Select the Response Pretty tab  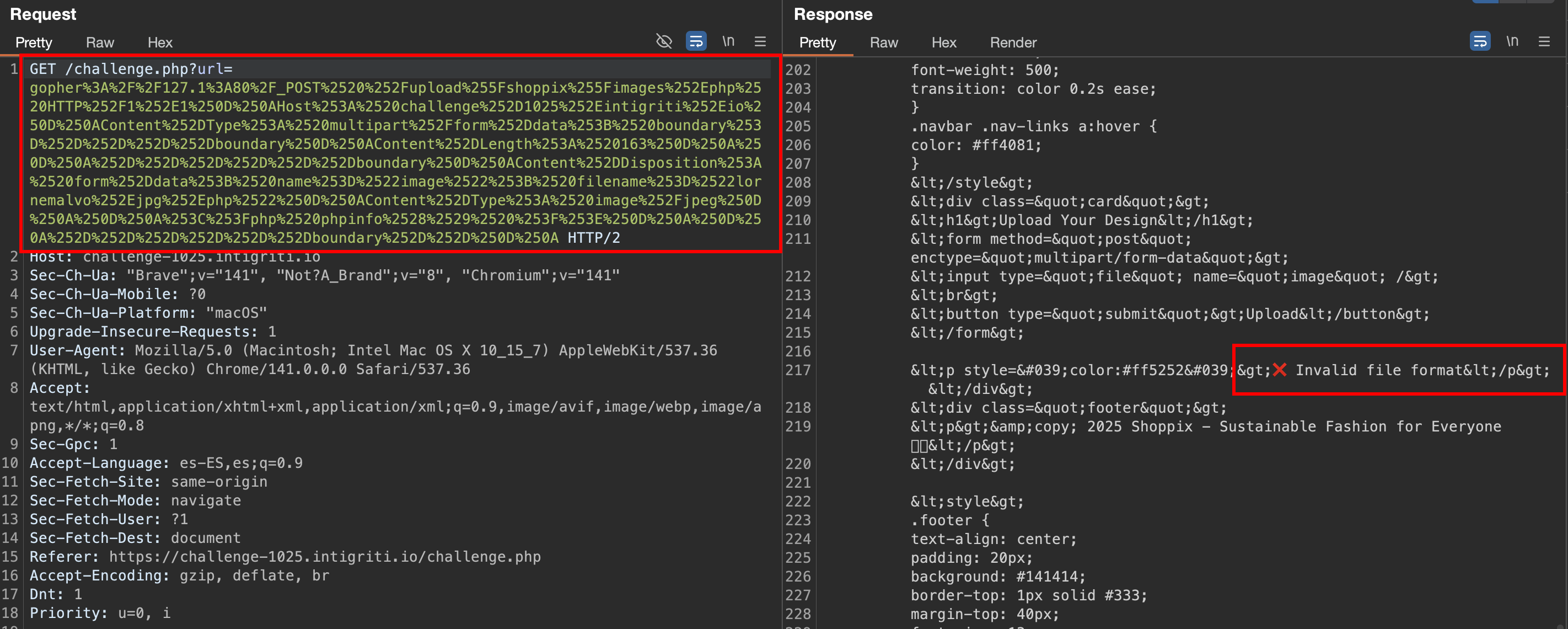point(818,42)
